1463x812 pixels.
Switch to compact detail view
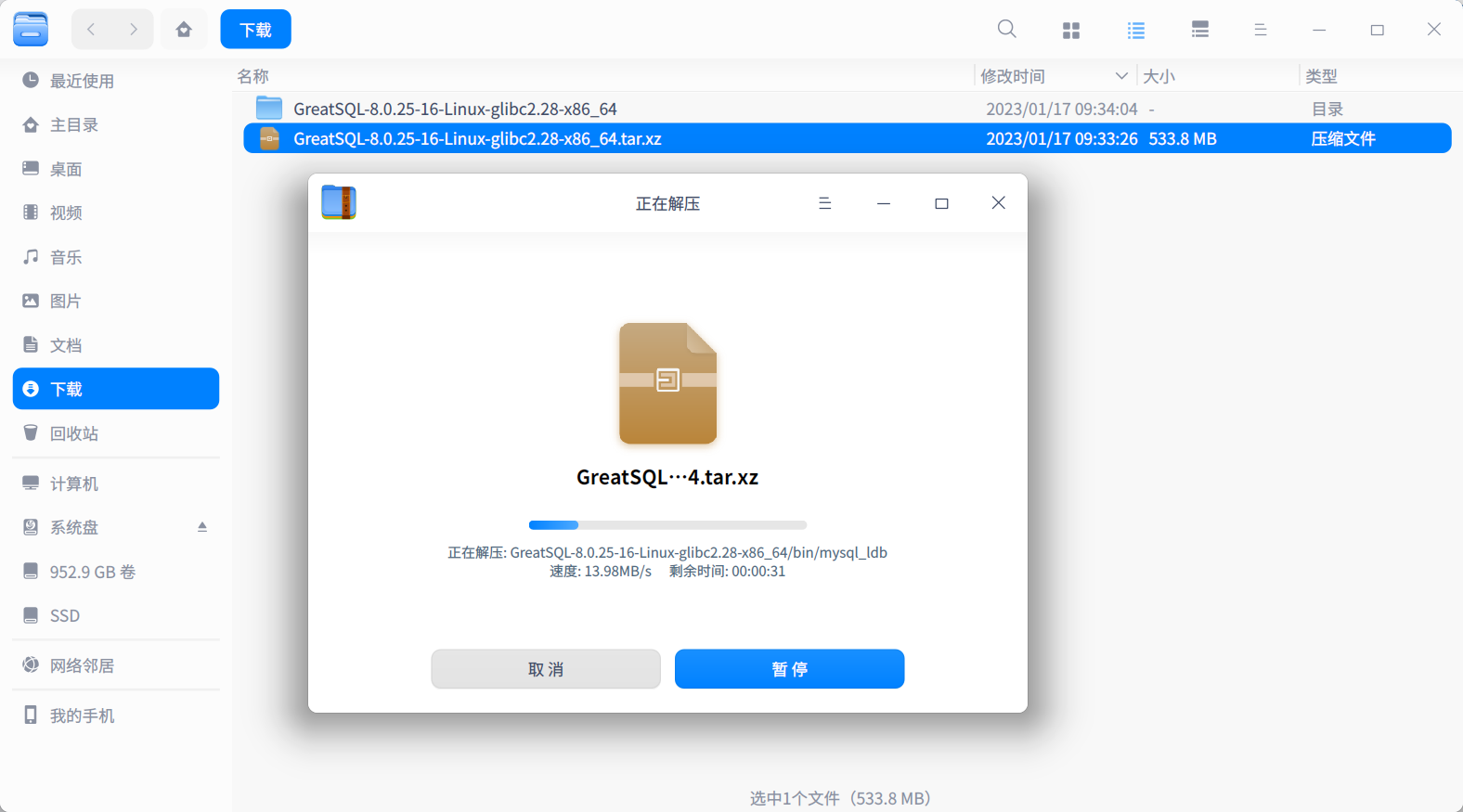(x=1200, y=31)
